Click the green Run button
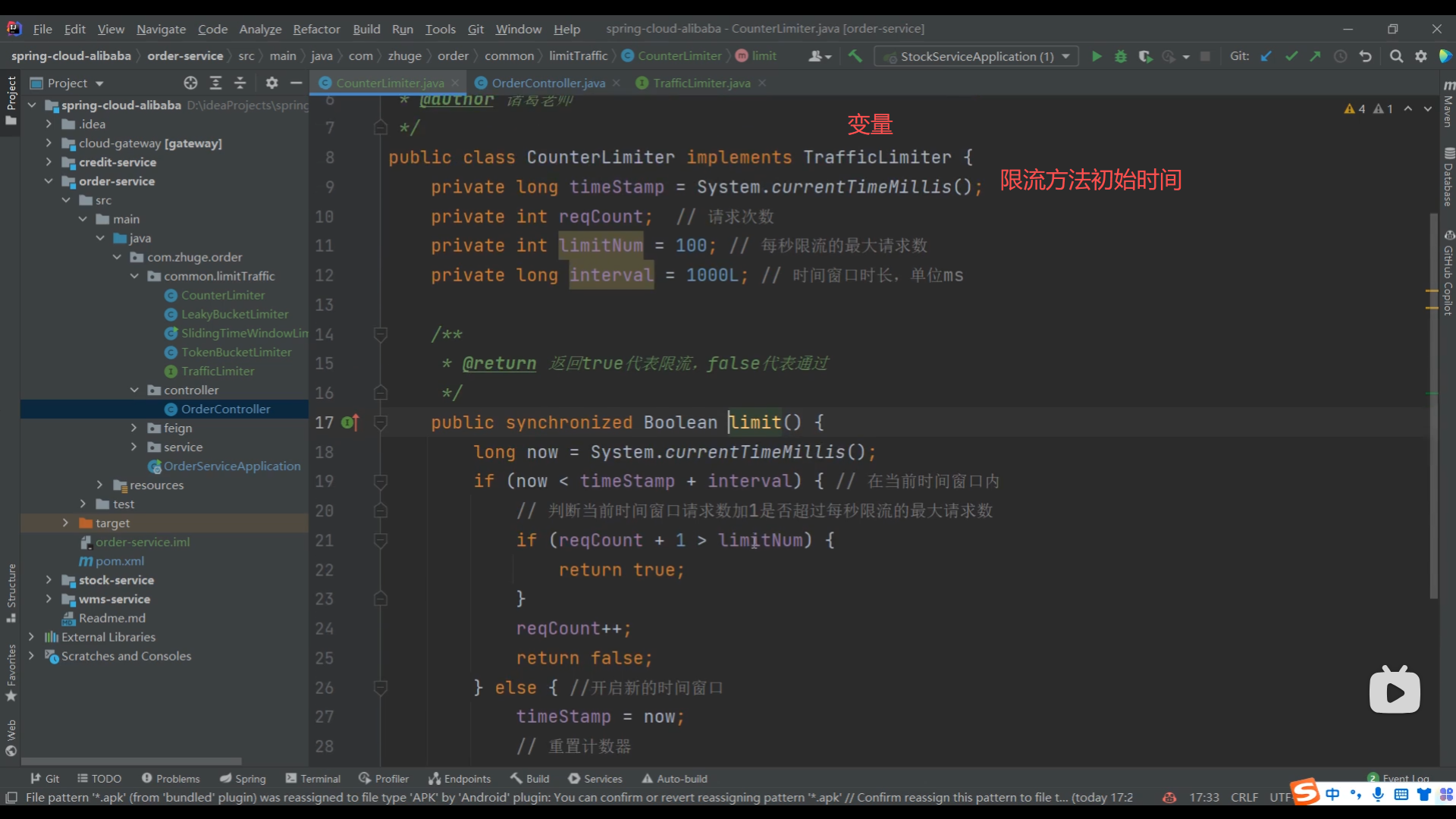Screen dimensions: 1456x819 [1096, 56]
